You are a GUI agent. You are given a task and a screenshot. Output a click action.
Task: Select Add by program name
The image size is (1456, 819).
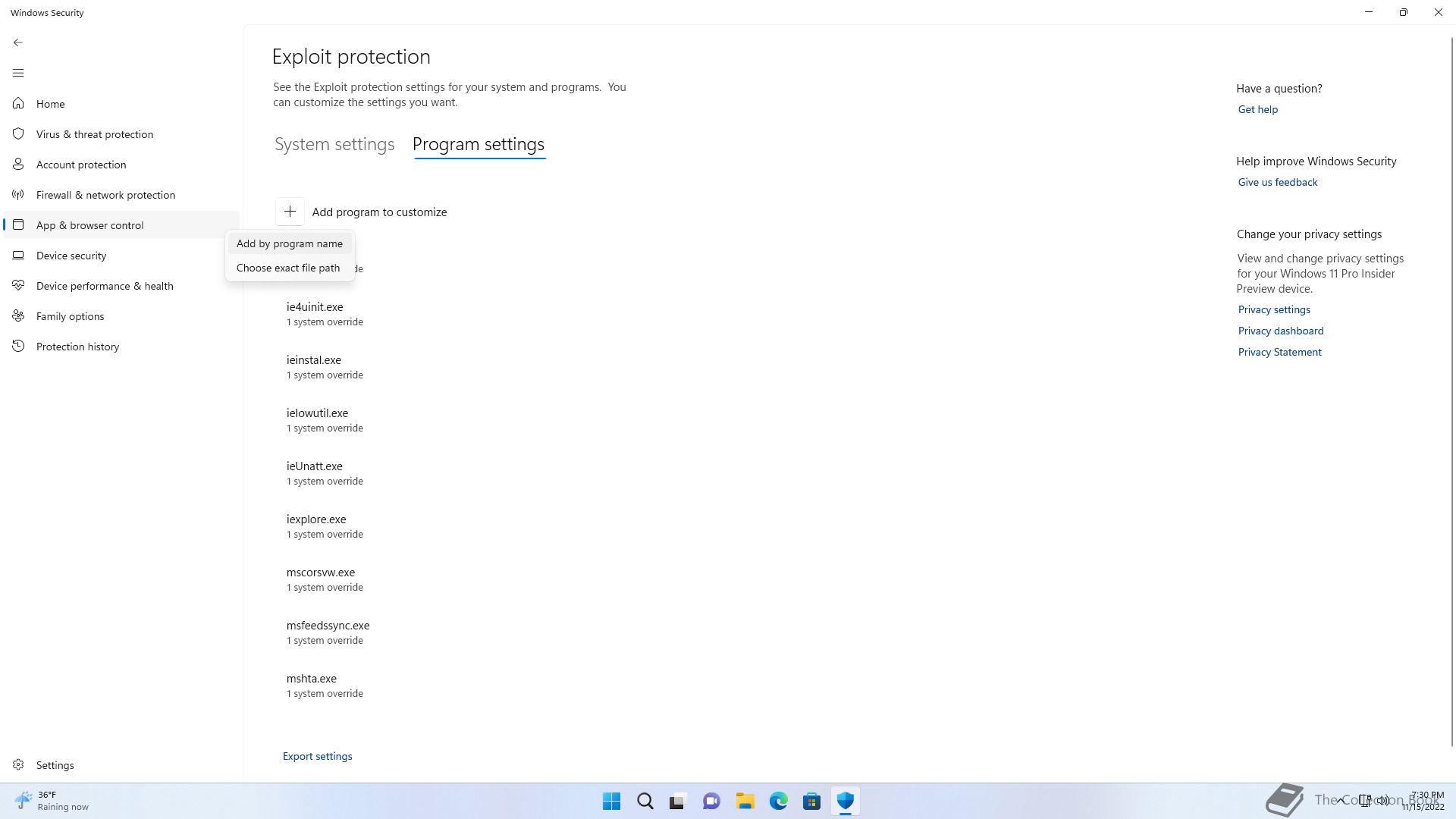click(290, 243)
